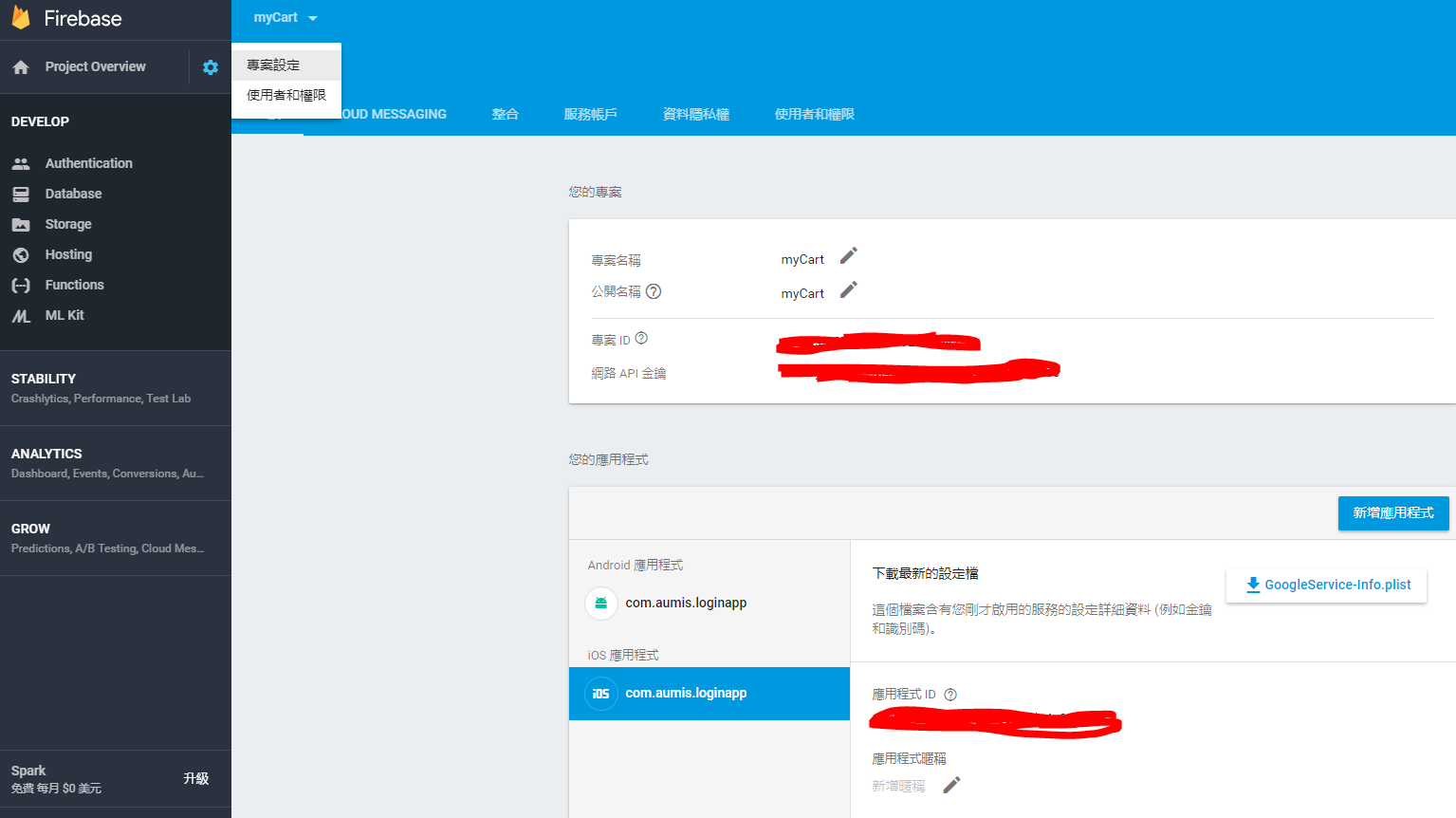Click the iOS app round icon
1456x818 pixels.
point(601,694)
